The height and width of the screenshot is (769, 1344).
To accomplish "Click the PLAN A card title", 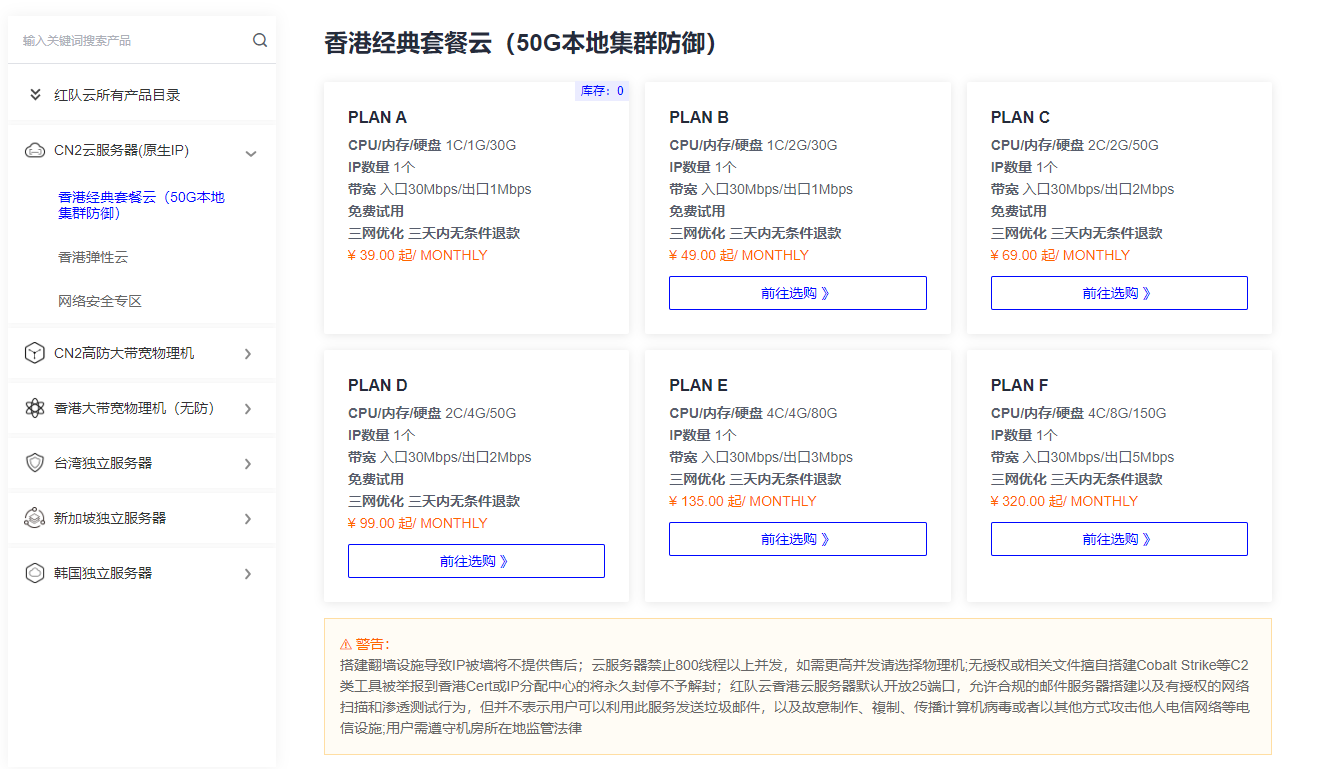I will click(x=377, y=117).
